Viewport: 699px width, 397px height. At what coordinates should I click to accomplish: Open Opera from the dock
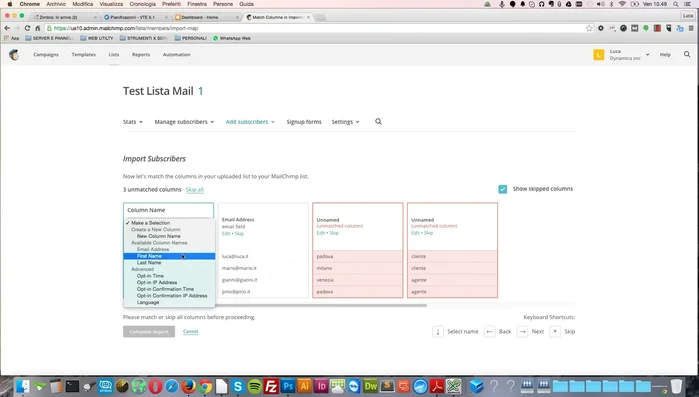(155, 386)
